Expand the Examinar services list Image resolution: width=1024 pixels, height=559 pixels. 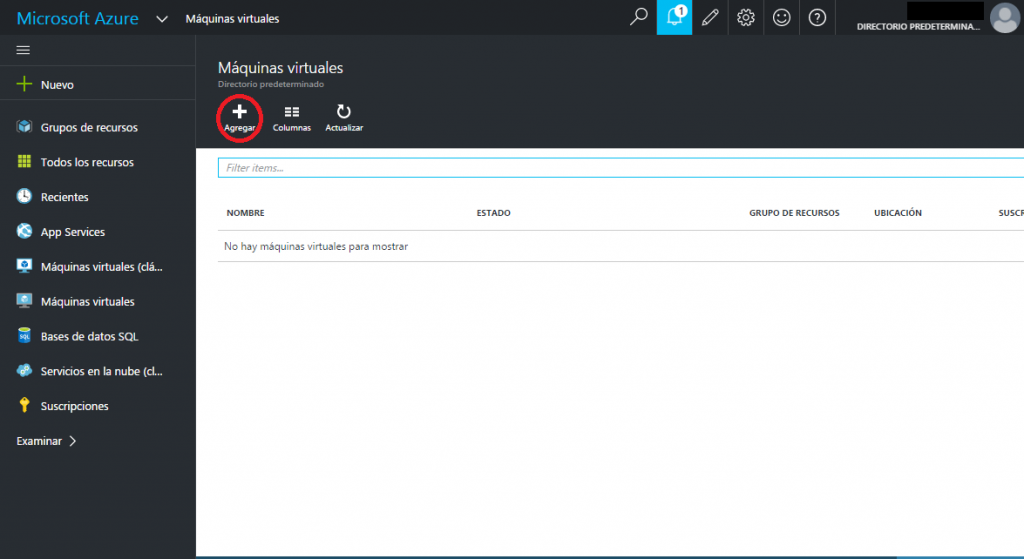pyautogui.click(x=46, y=441)
